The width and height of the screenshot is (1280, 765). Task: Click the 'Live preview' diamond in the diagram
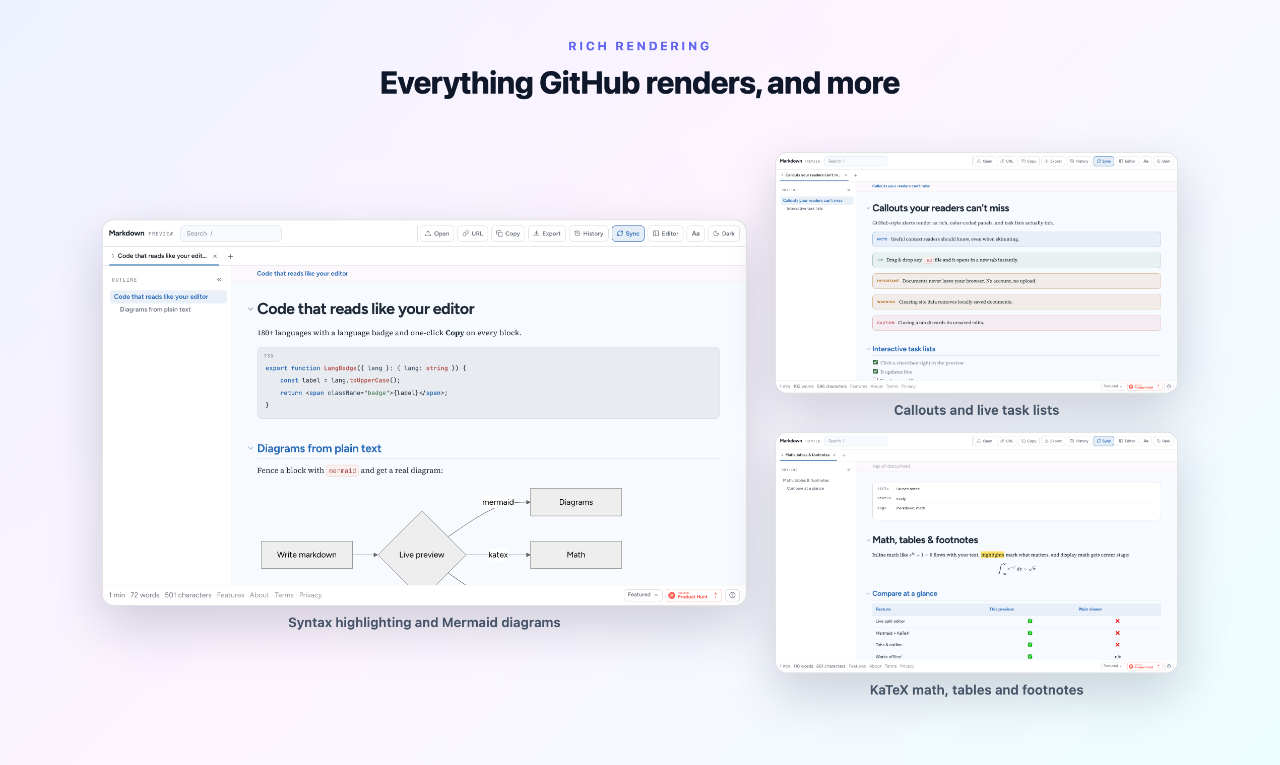[422, 555]
